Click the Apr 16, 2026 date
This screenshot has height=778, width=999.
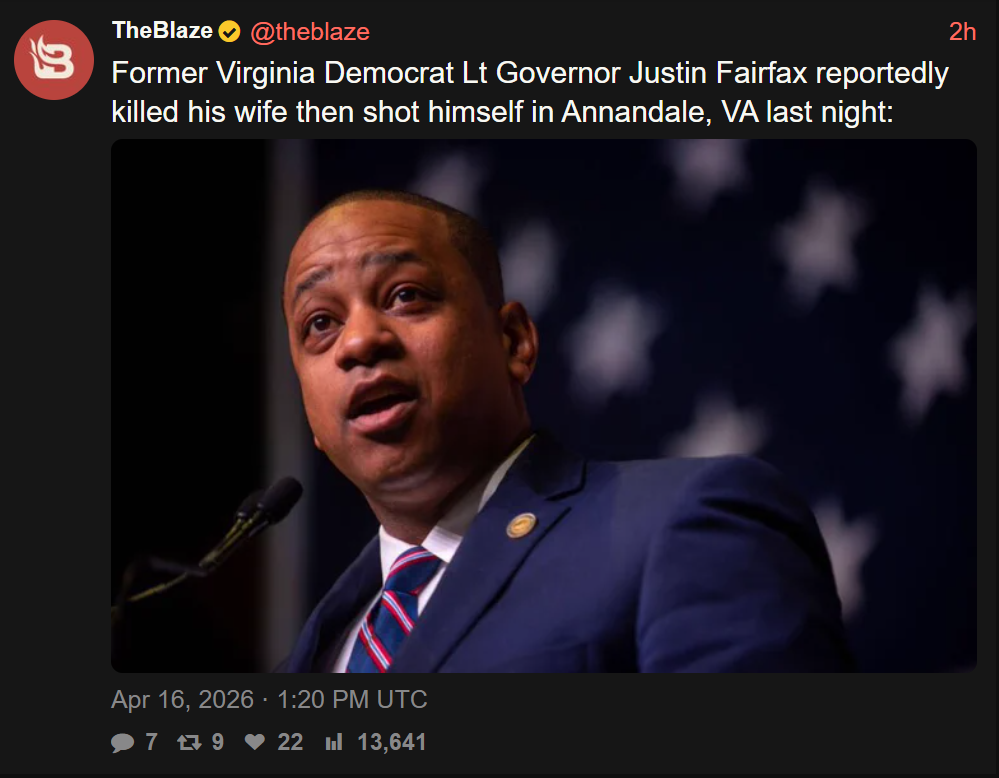[182, 700]
